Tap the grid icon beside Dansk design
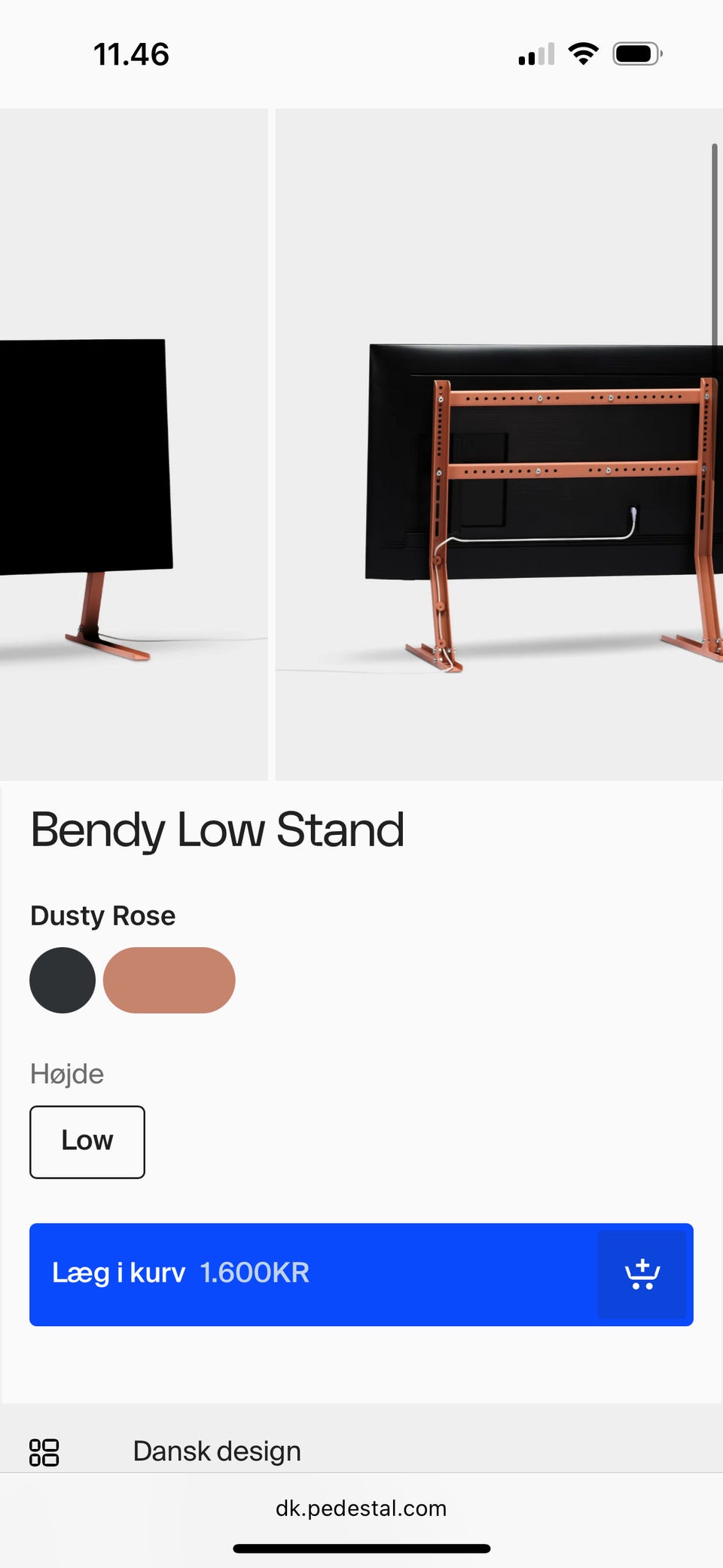Image resolution: width=723 pixels, height=1568 pixels. pyautogui.click(x=44, y=1452)
